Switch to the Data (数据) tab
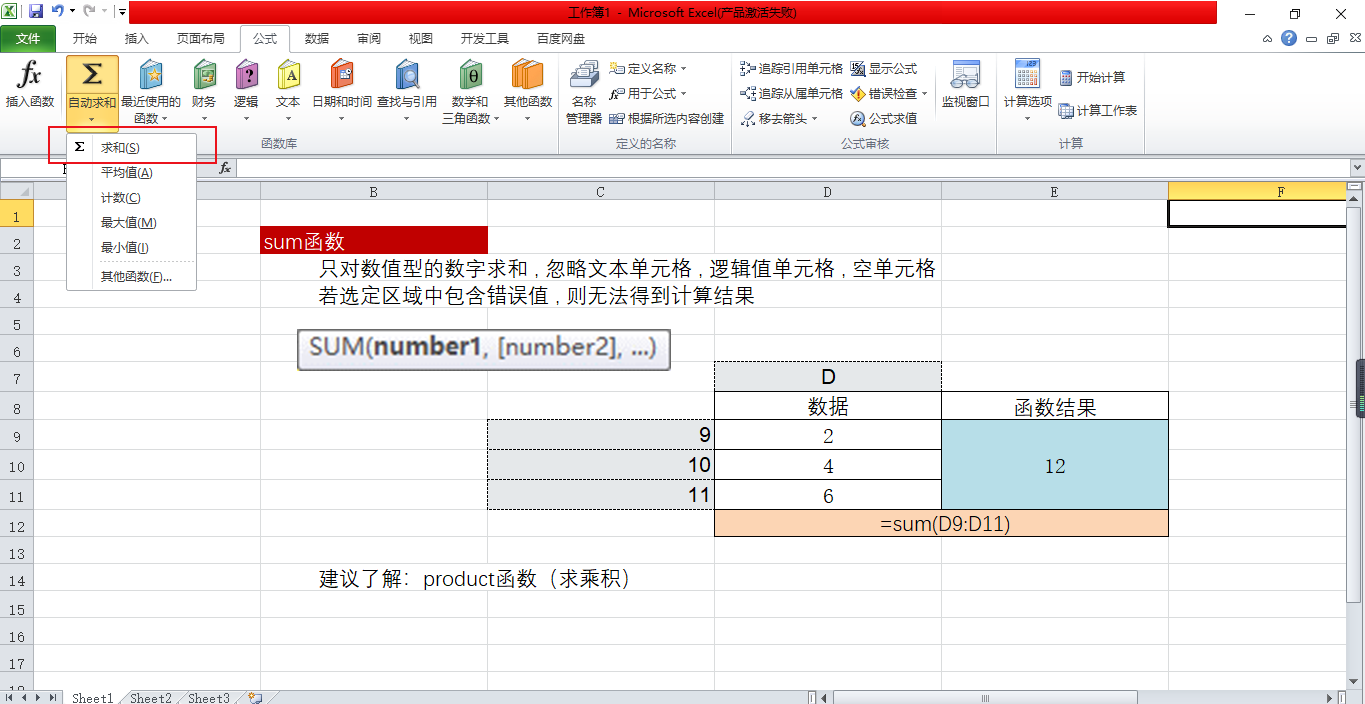The image size is (1365, 704). pyautogui.click(x=317, y=39)
